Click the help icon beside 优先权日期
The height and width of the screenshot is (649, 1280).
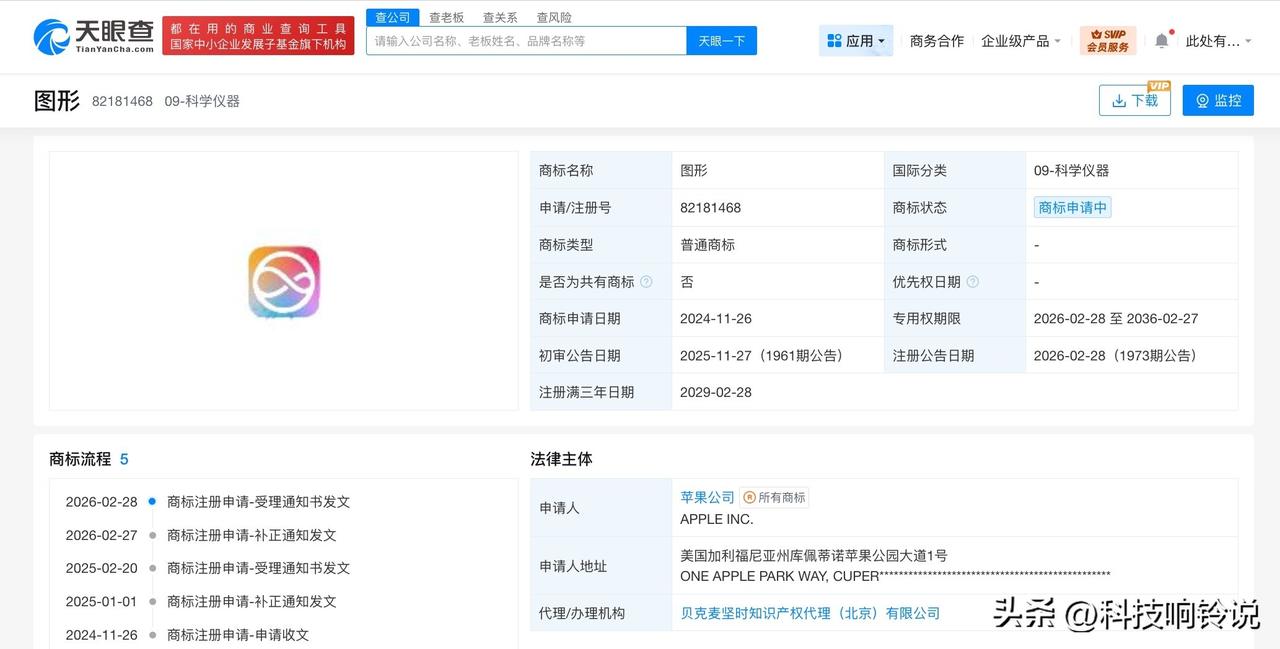(x=973, y=281)
